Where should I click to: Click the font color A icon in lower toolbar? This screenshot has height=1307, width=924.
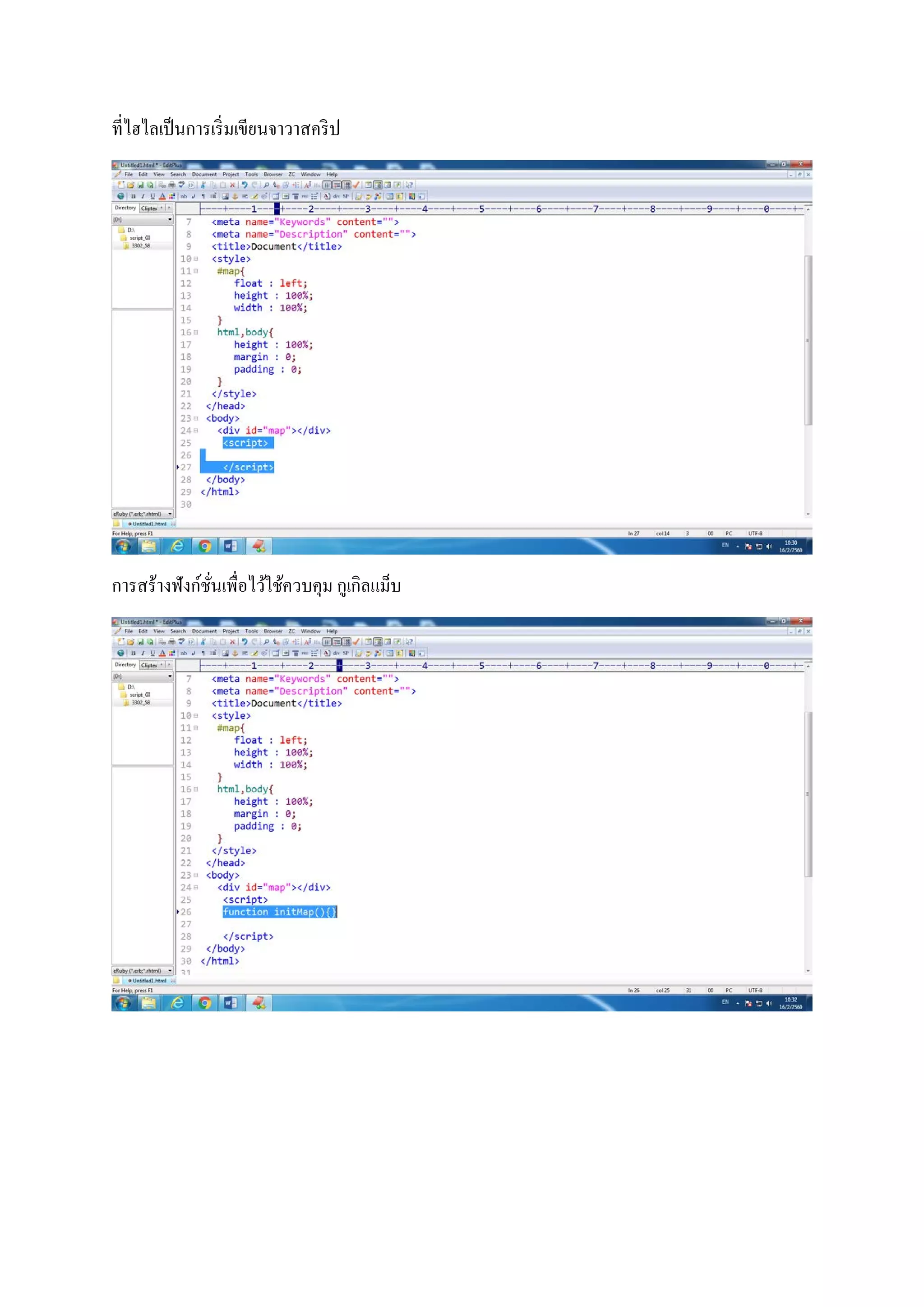[x=162, y=653]
